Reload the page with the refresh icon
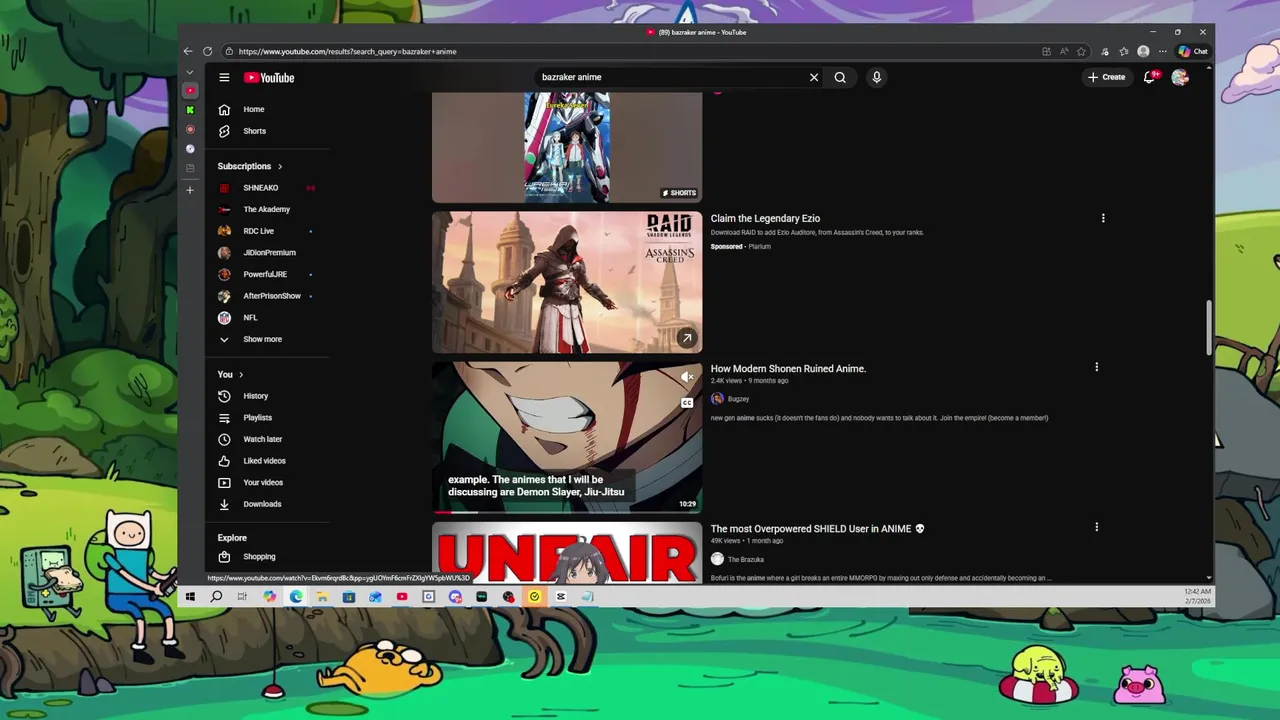The height and width of the screenshot is (720, 1280). tap(207, 51)
